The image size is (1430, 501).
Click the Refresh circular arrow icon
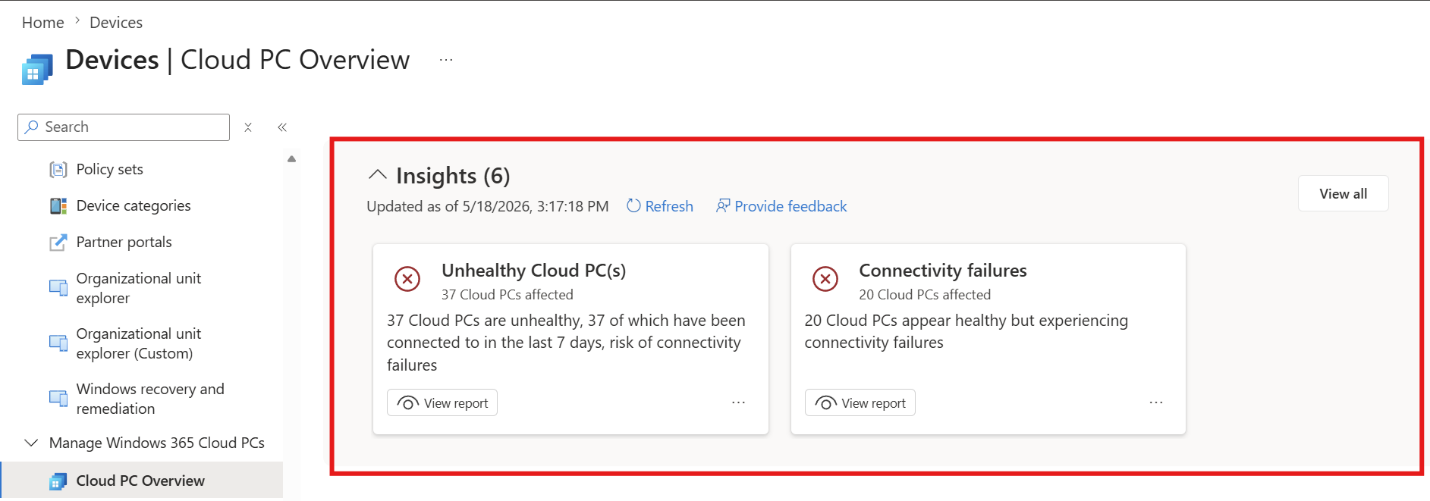pyautogui.click(x=633, y=206)
